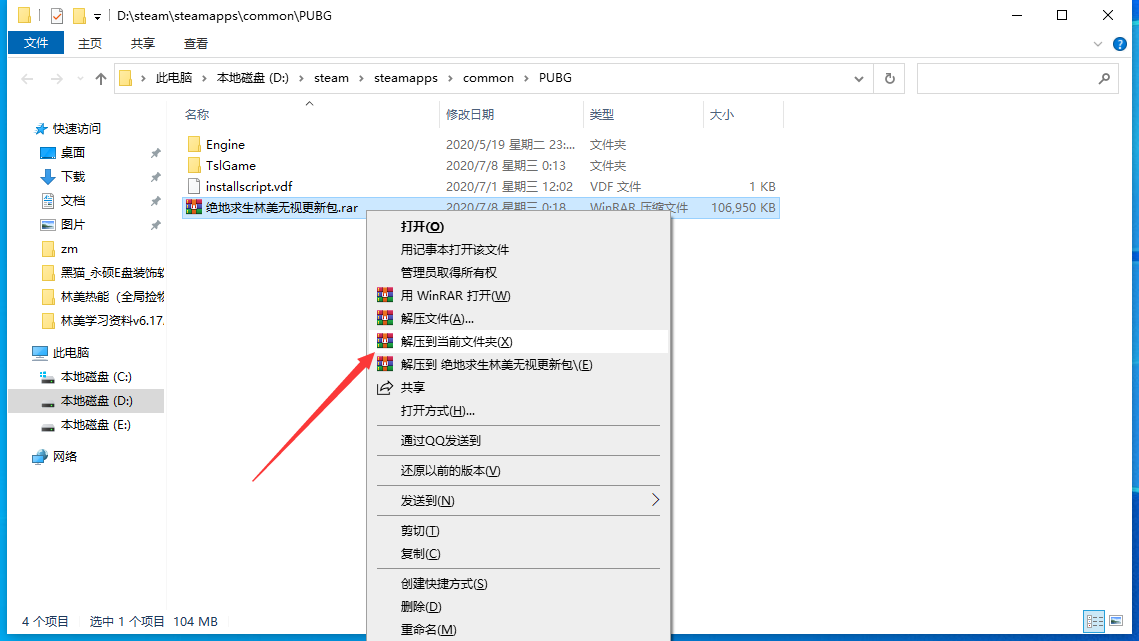
Task: Select 网络 in navigation pane
Action: point(65,456)
